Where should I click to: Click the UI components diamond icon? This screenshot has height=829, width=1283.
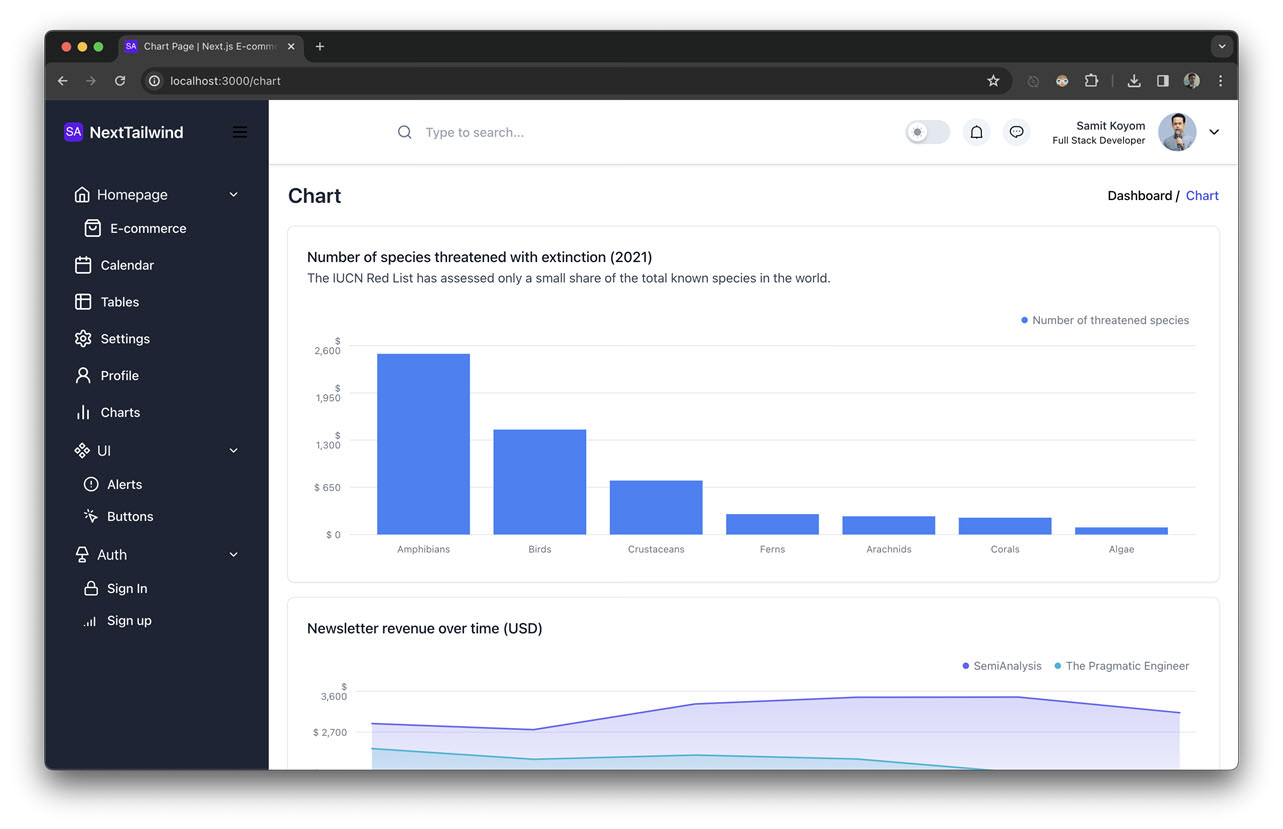point(82,451)
